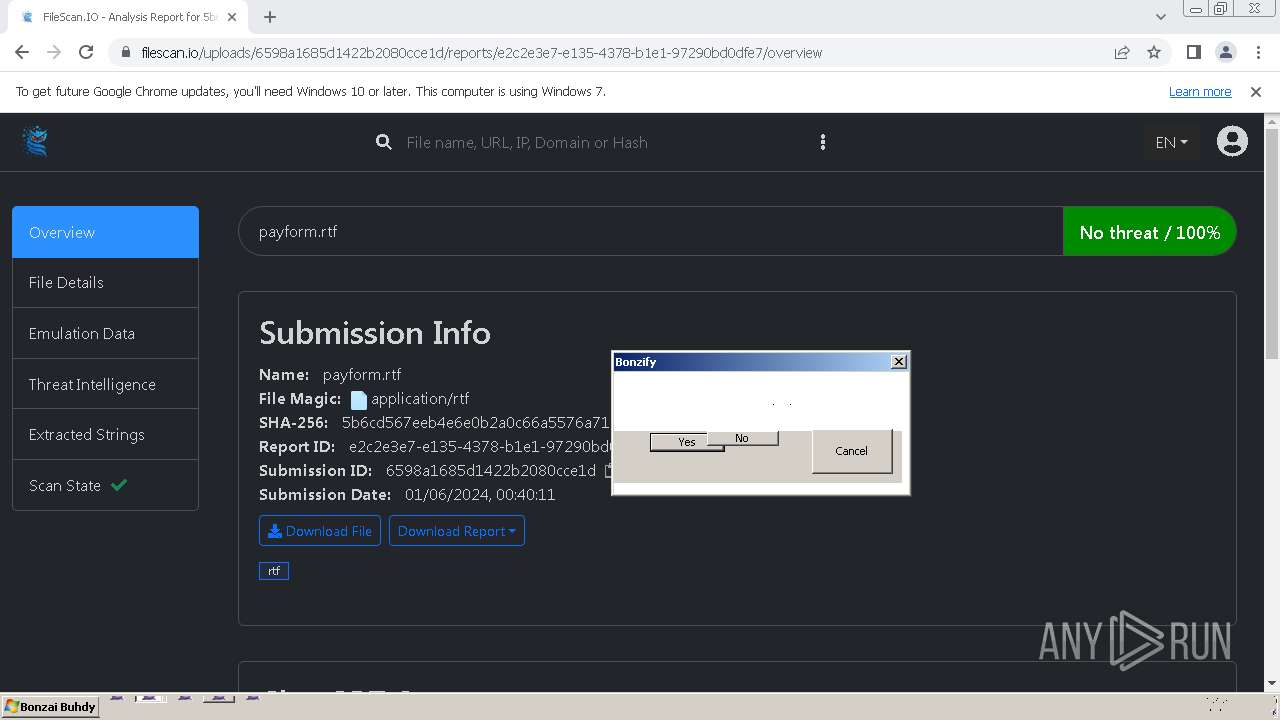
Task: Click the No threat / 100% verdict badge
Action: 1150,232
